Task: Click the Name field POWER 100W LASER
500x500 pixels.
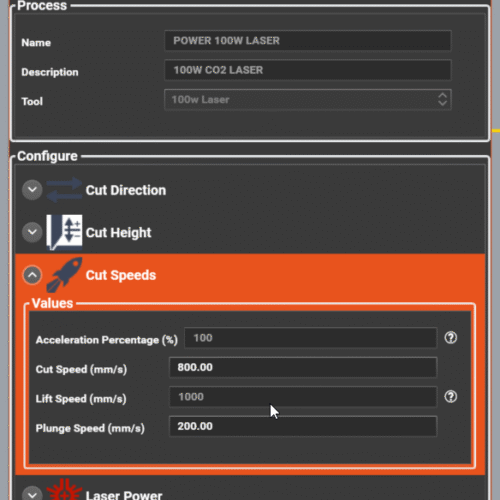Action: 308,41
